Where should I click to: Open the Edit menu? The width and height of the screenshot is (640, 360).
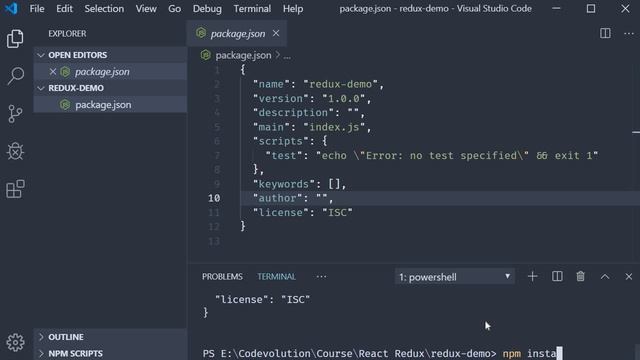[x=64, y=9]
